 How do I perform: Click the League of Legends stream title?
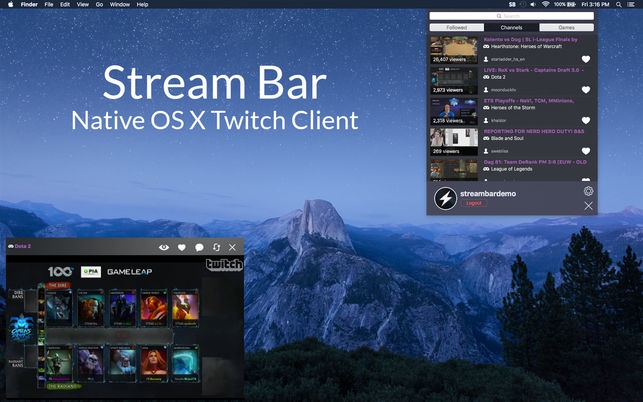(535, 162)
